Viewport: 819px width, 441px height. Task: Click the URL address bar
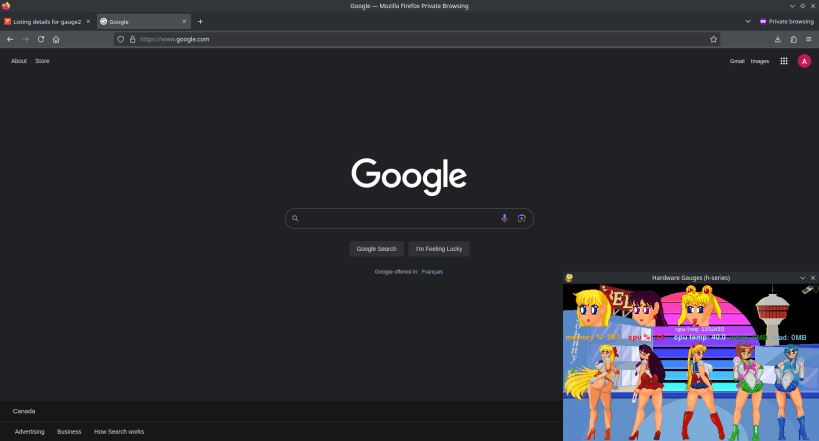coord(418,39)
